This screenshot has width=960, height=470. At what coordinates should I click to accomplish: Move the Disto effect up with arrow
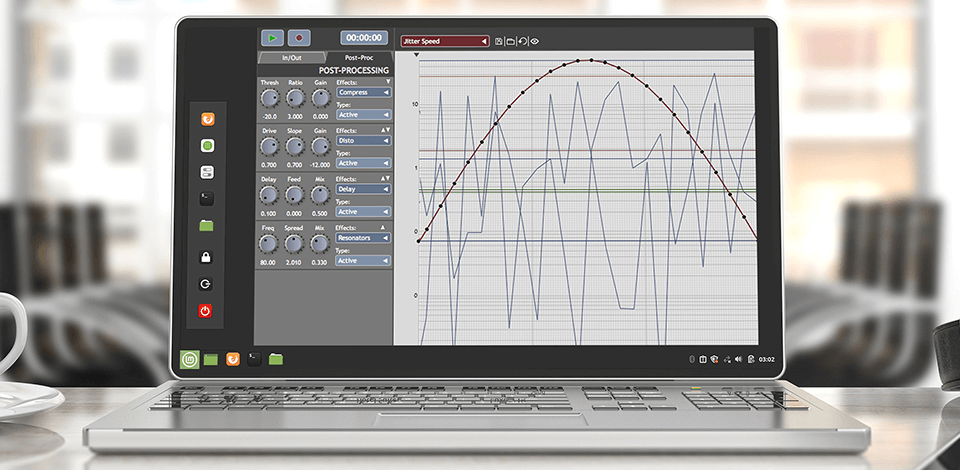383,130
